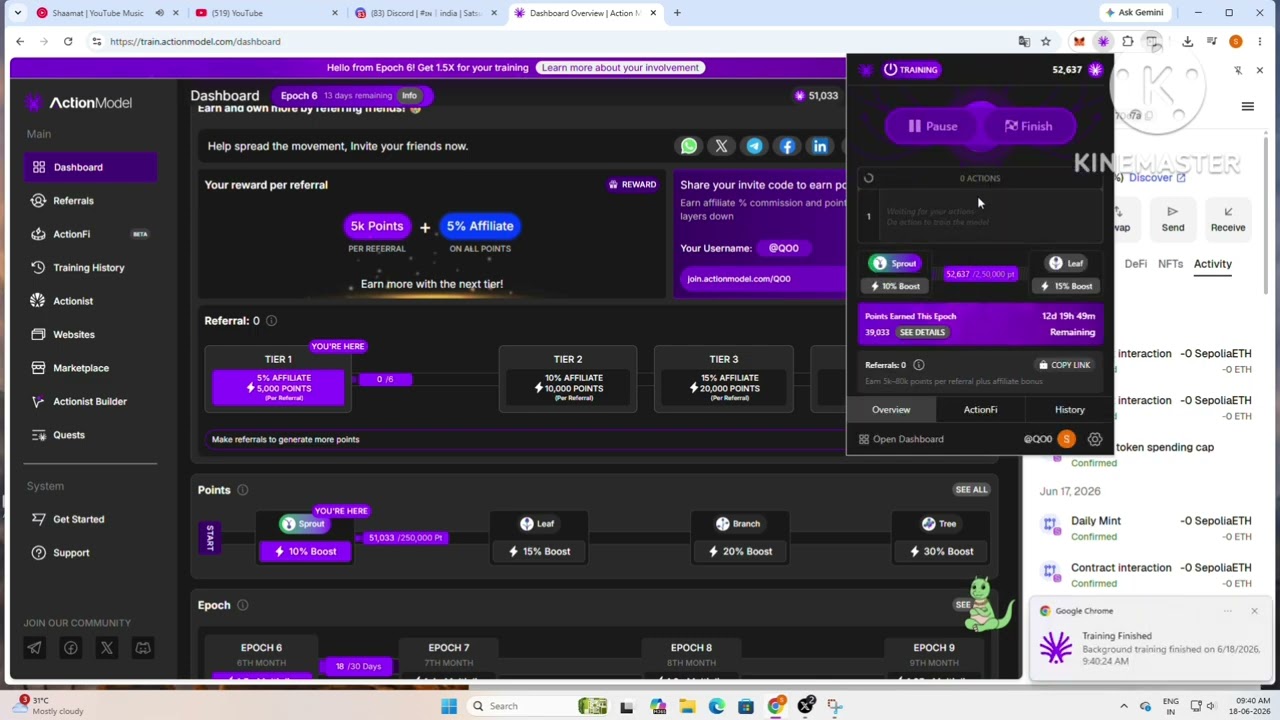
Task: Open the Telegram community icon in sidebar footer
Action: tap(34, 648)
